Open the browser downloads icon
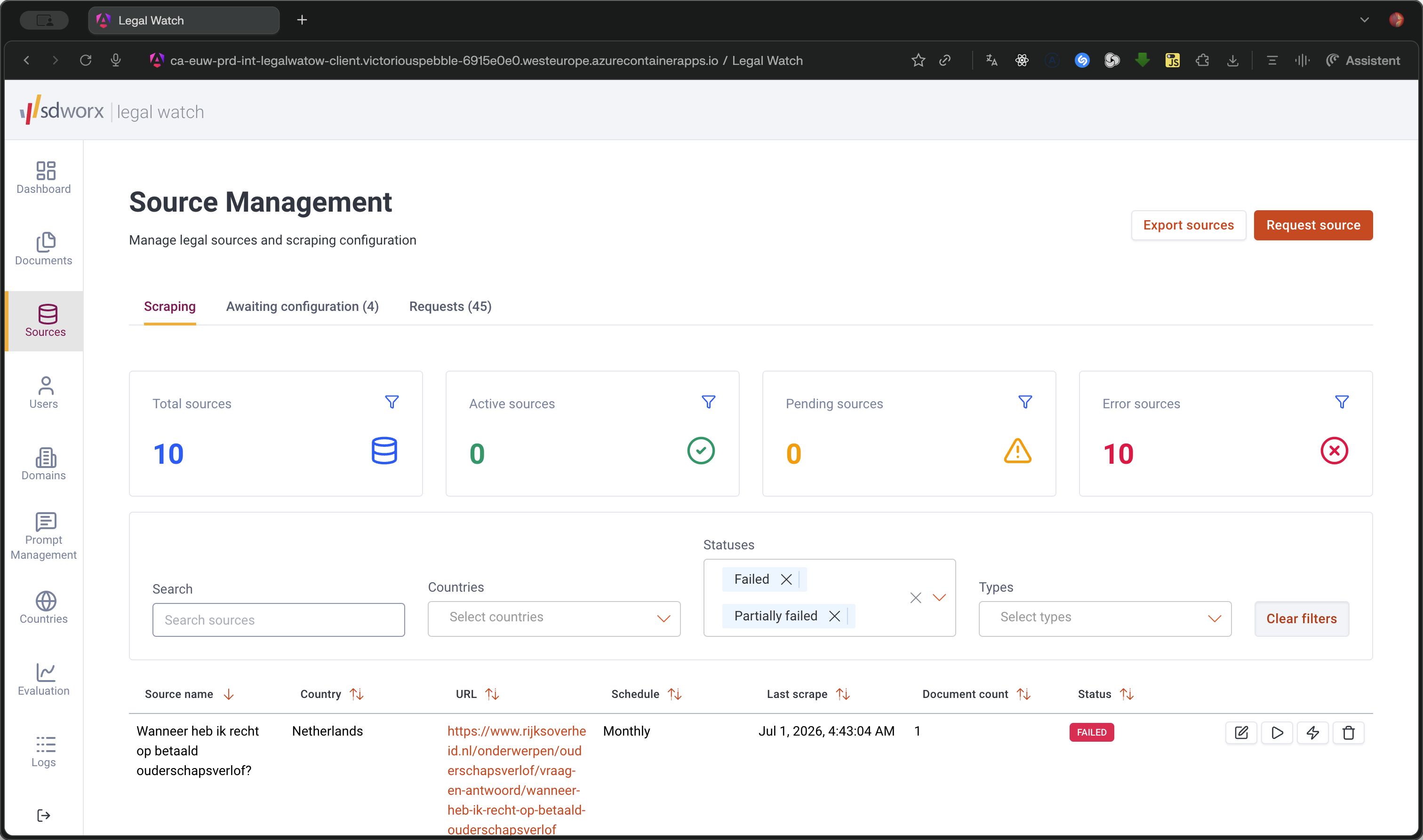Image resolution: width=1423 pixels, height=840 pixels. (x=1232, y=60)
